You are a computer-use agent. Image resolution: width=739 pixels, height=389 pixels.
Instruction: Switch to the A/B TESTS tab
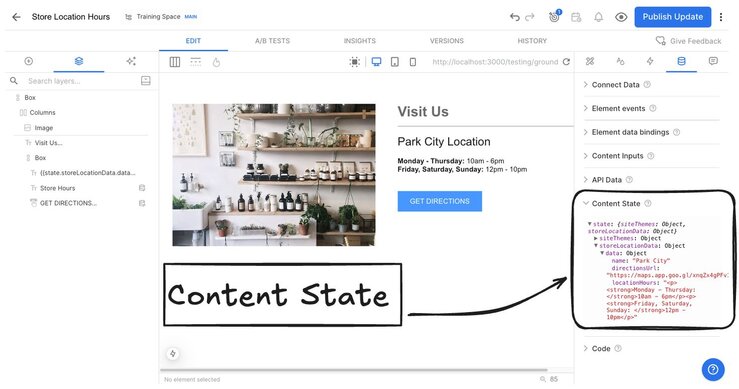272,41
